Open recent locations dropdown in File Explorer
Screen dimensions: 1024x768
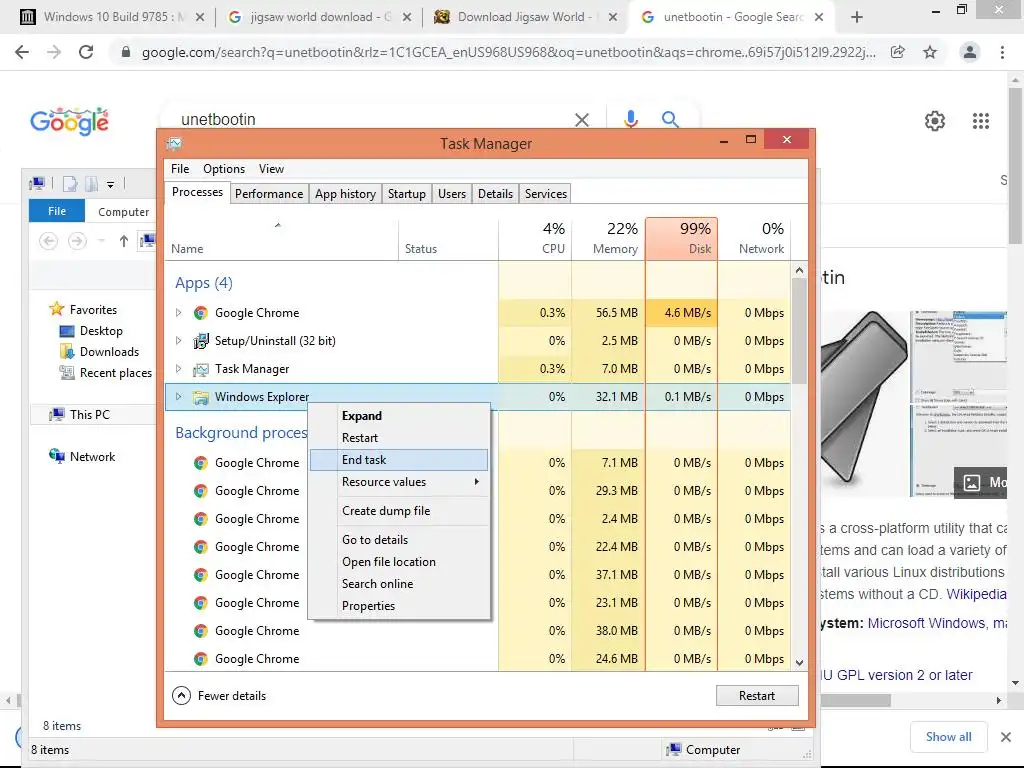tap(101, 241)
